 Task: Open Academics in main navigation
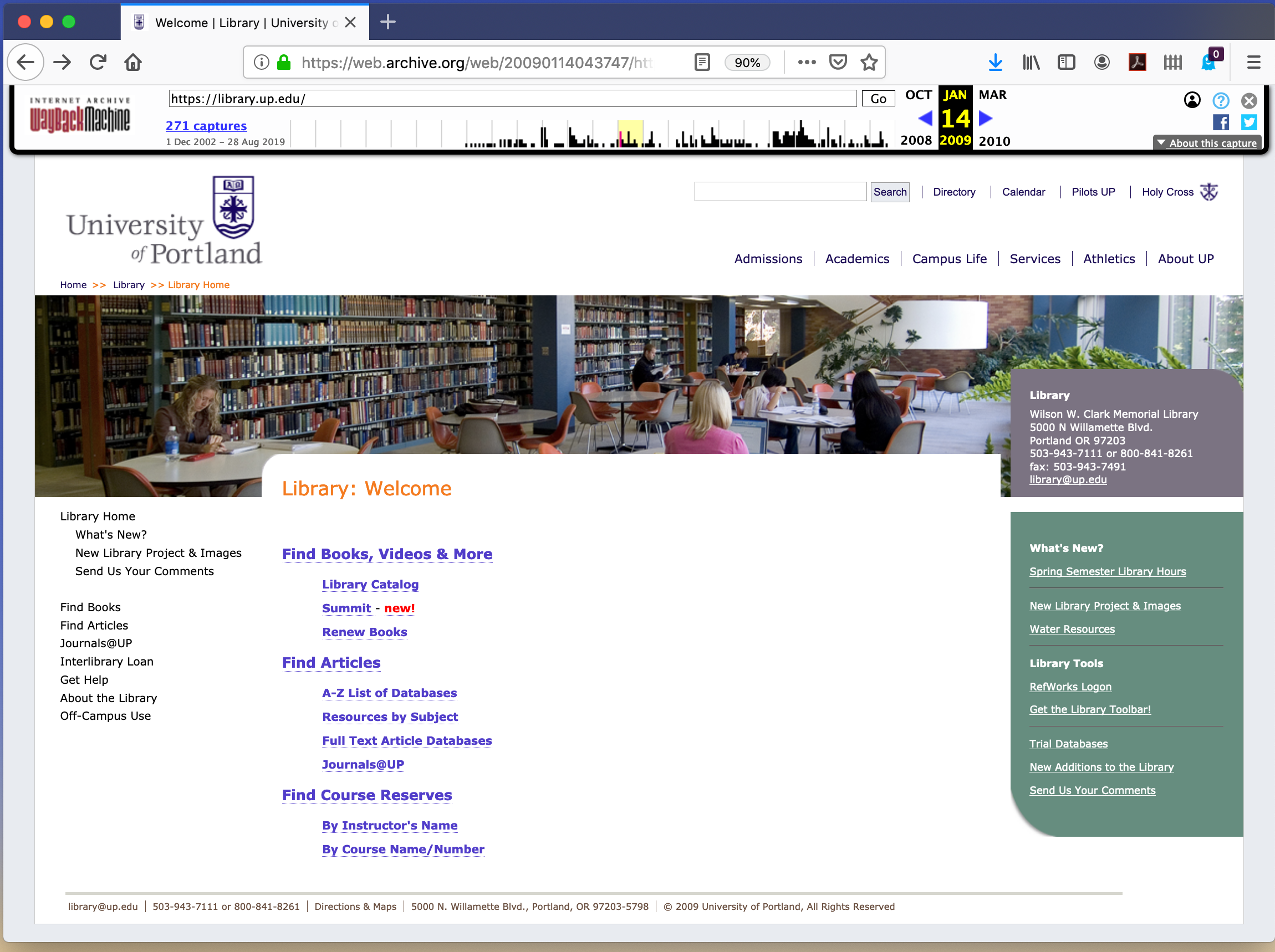(857, 259)
